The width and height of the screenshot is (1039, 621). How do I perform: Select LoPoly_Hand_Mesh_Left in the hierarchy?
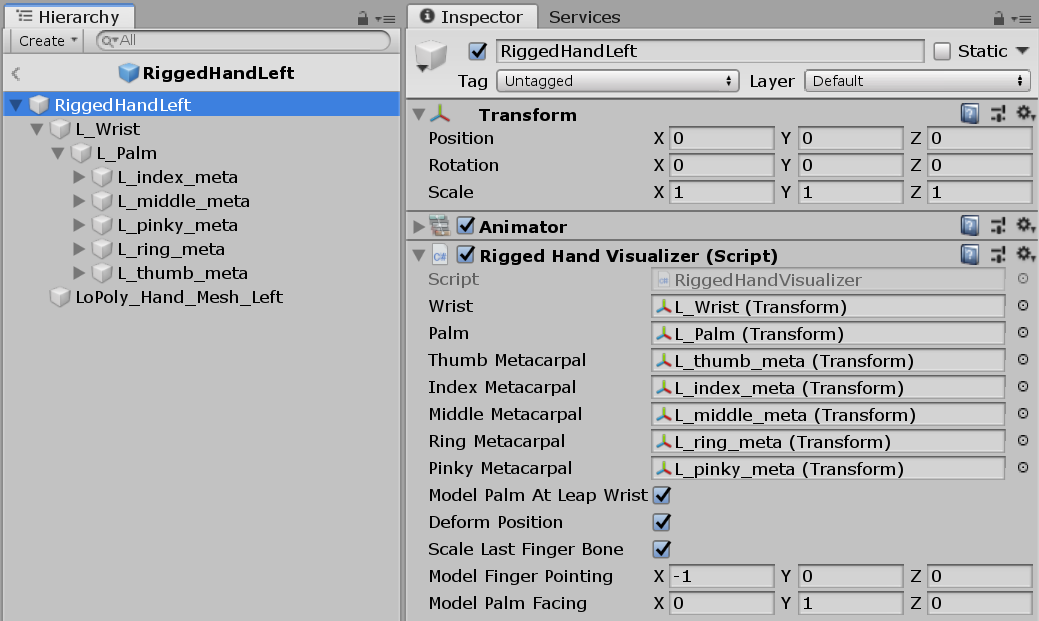tap(178, 297)
